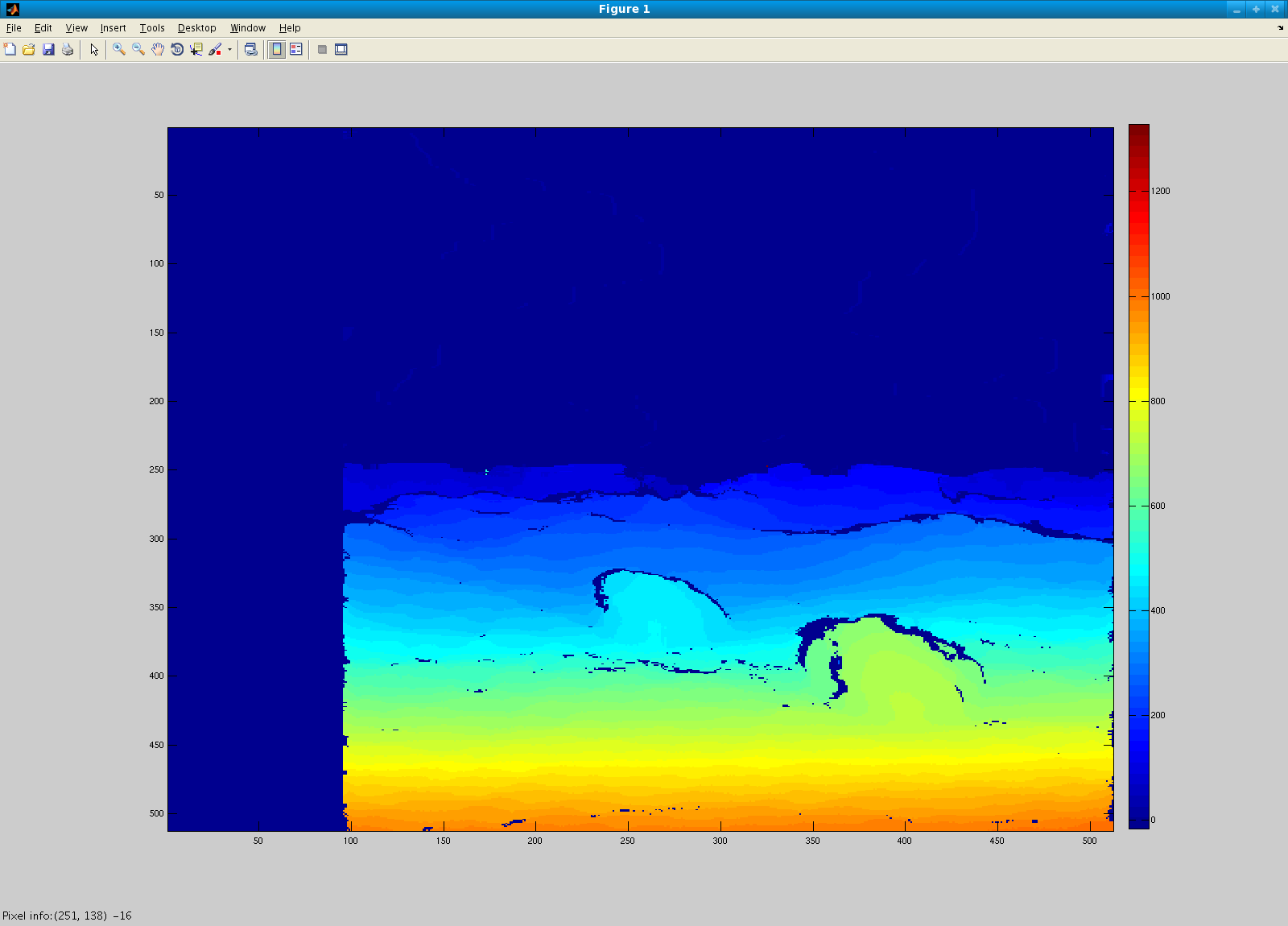Click the colorbar at the 800 level

coord(1139,401)
